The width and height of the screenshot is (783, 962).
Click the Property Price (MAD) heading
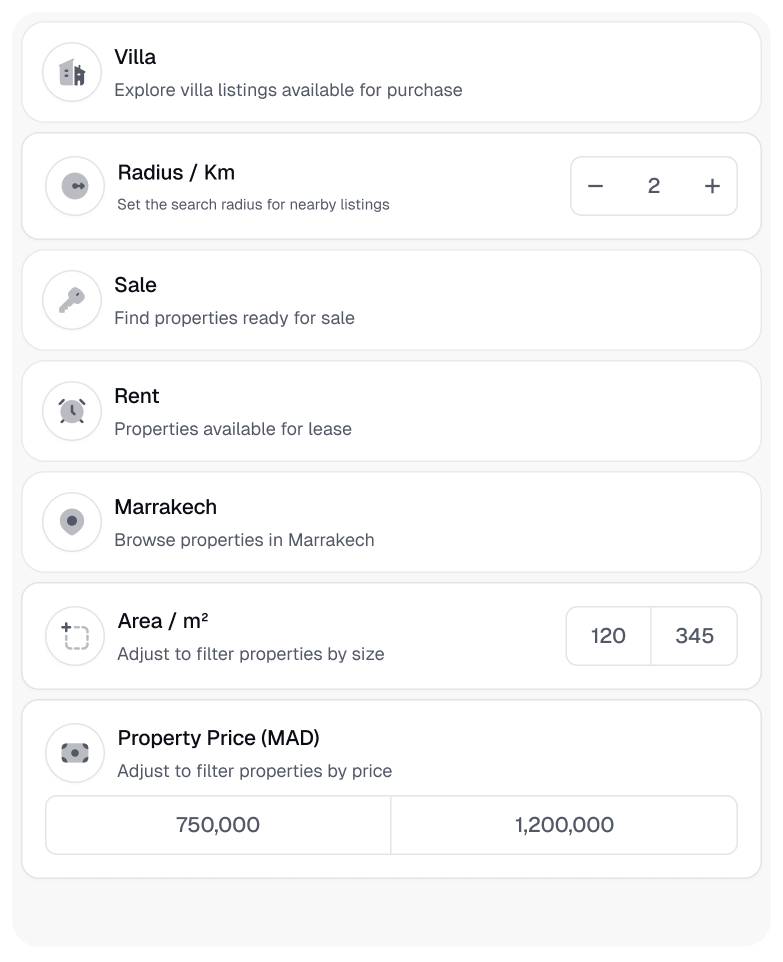tap(218, 738)
